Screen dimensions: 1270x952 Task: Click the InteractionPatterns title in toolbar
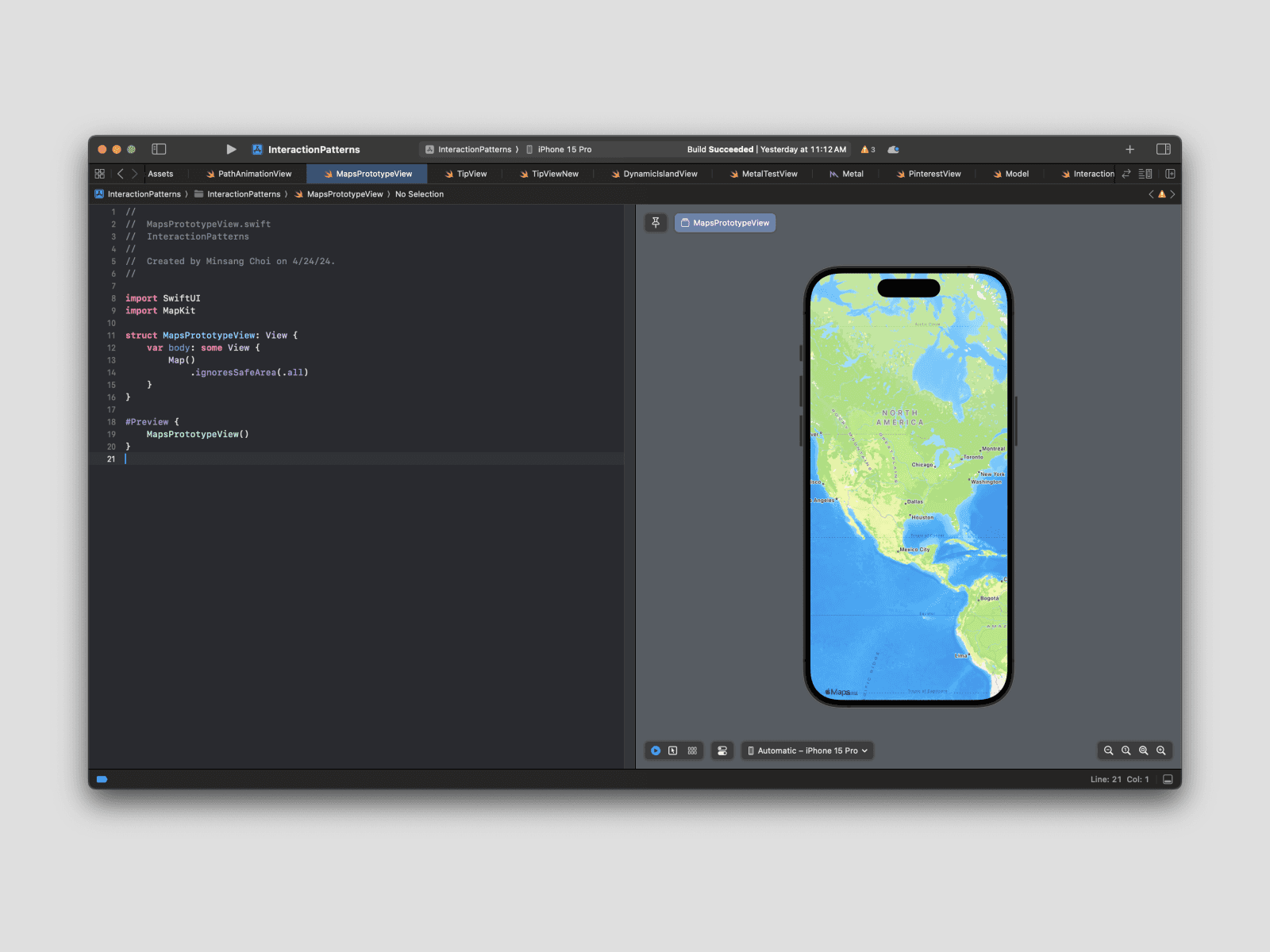click(x=314, y=149)
